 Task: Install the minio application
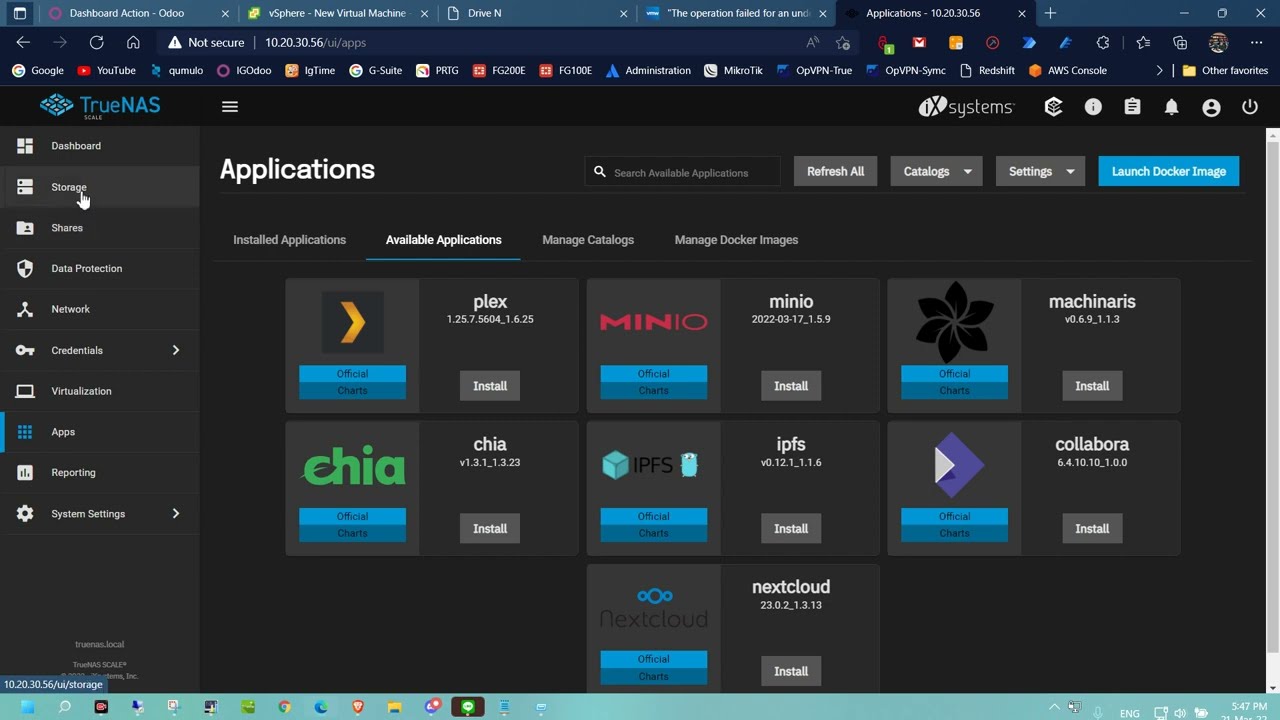click(x=791, y=386)
